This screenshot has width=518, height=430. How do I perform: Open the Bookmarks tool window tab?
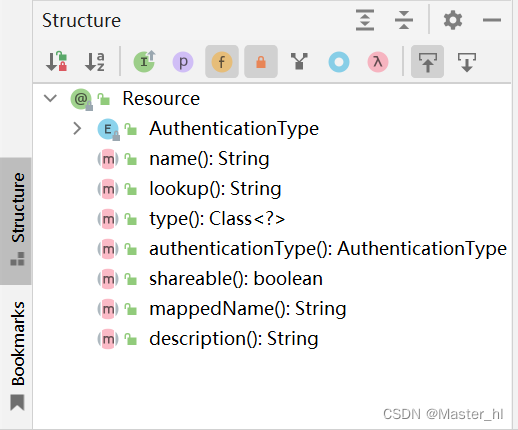(16, 357)
